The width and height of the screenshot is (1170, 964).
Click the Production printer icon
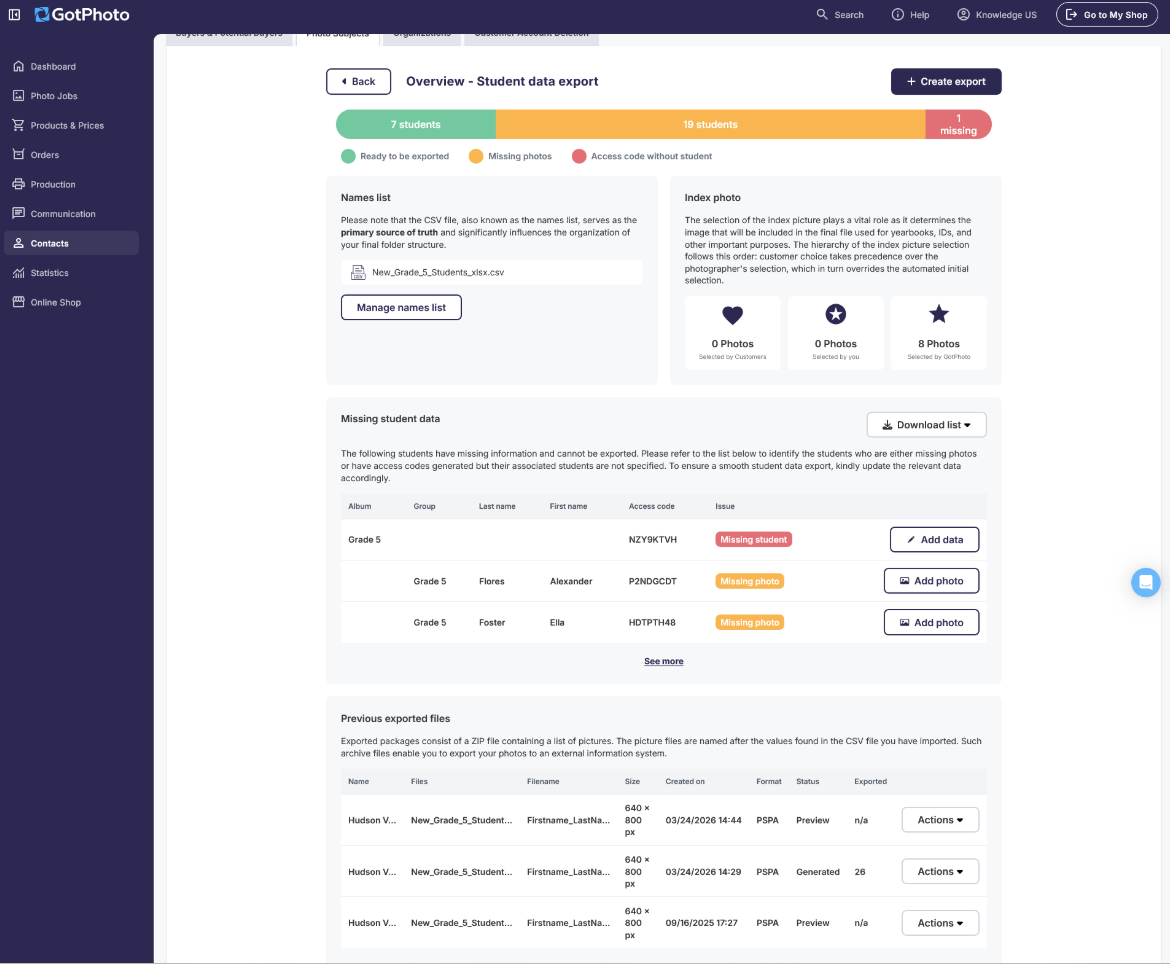(19, 184)
